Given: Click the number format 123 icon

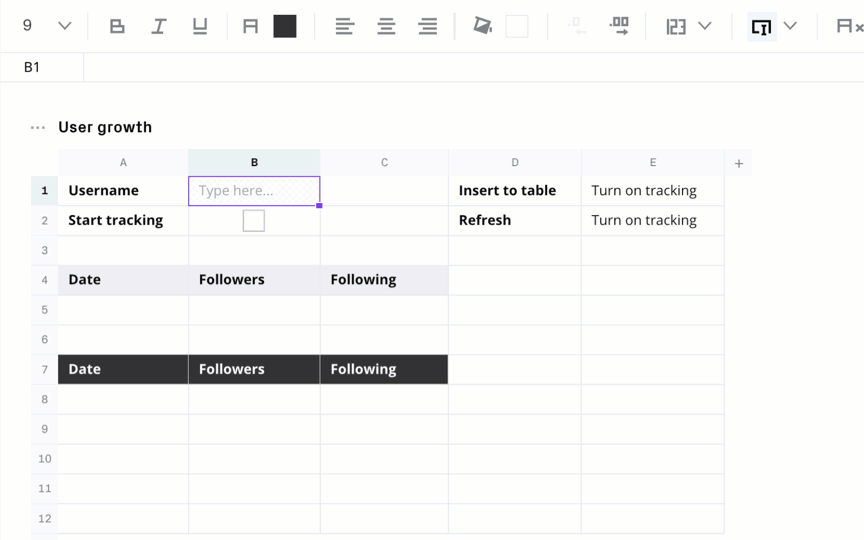Looking at the screenshot, I should point(676,26).
